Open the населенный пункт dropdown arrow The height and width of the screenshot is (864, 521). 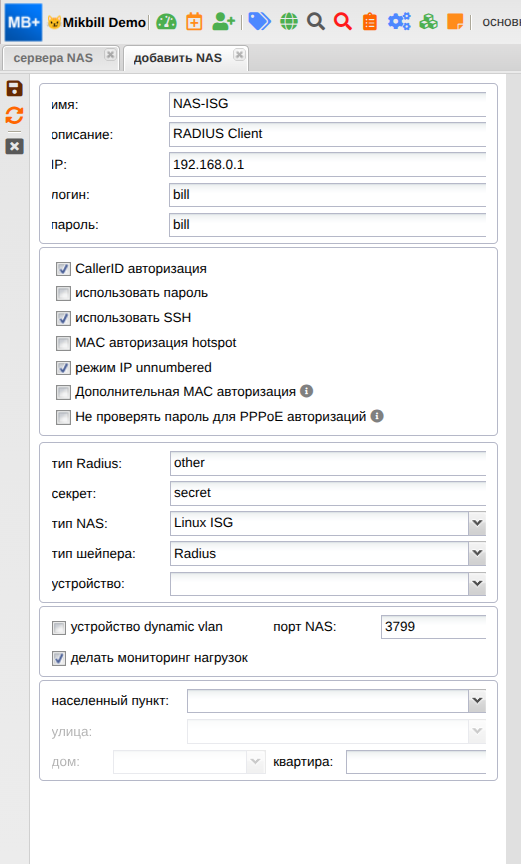[x=477, y=701]
